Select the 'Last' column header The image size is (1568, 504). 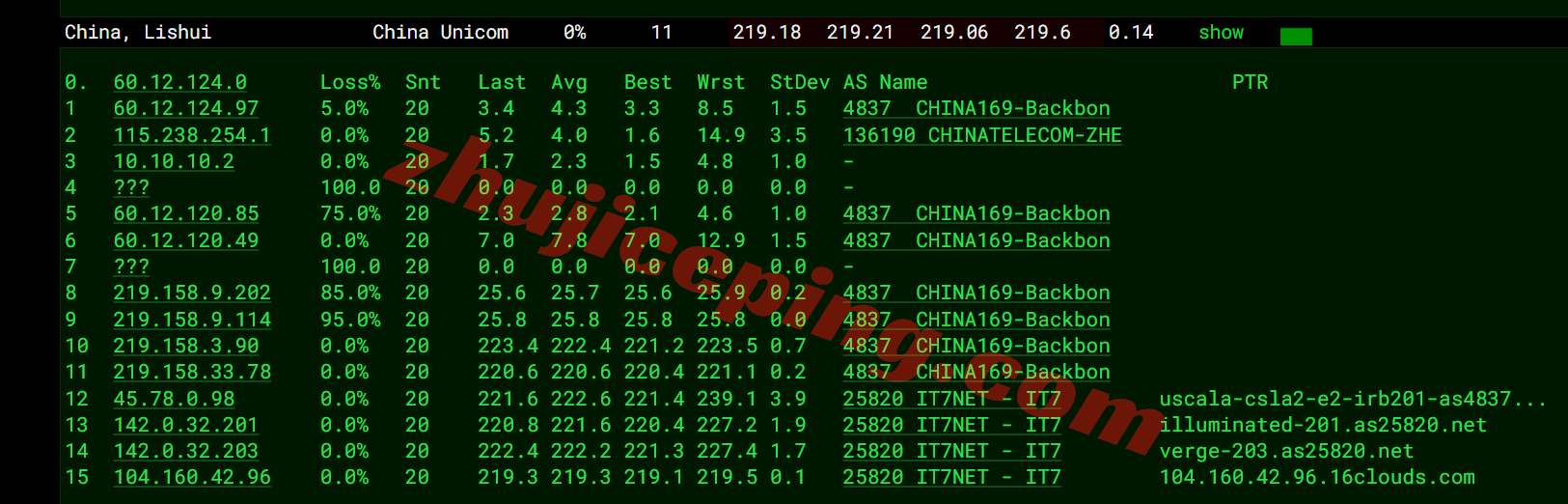click(x=502, y=82)
